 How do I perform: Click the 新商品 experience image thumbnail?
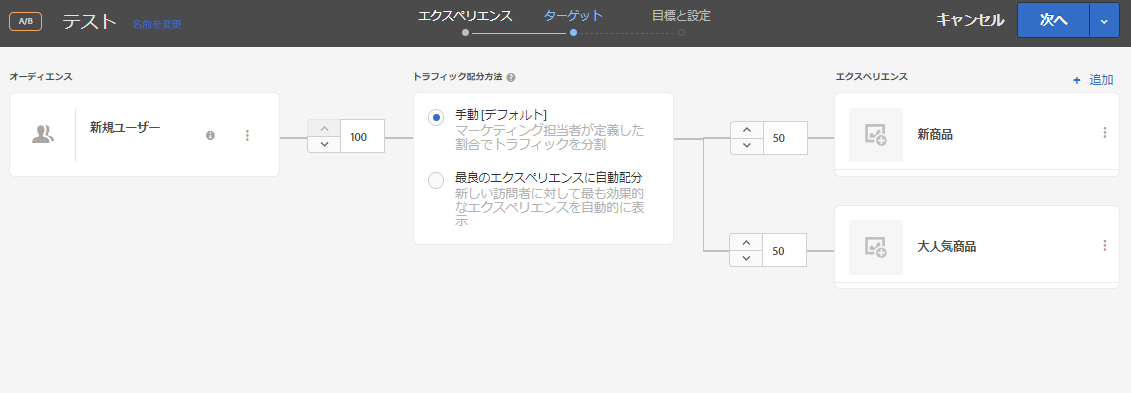click(x=876, y=135)
